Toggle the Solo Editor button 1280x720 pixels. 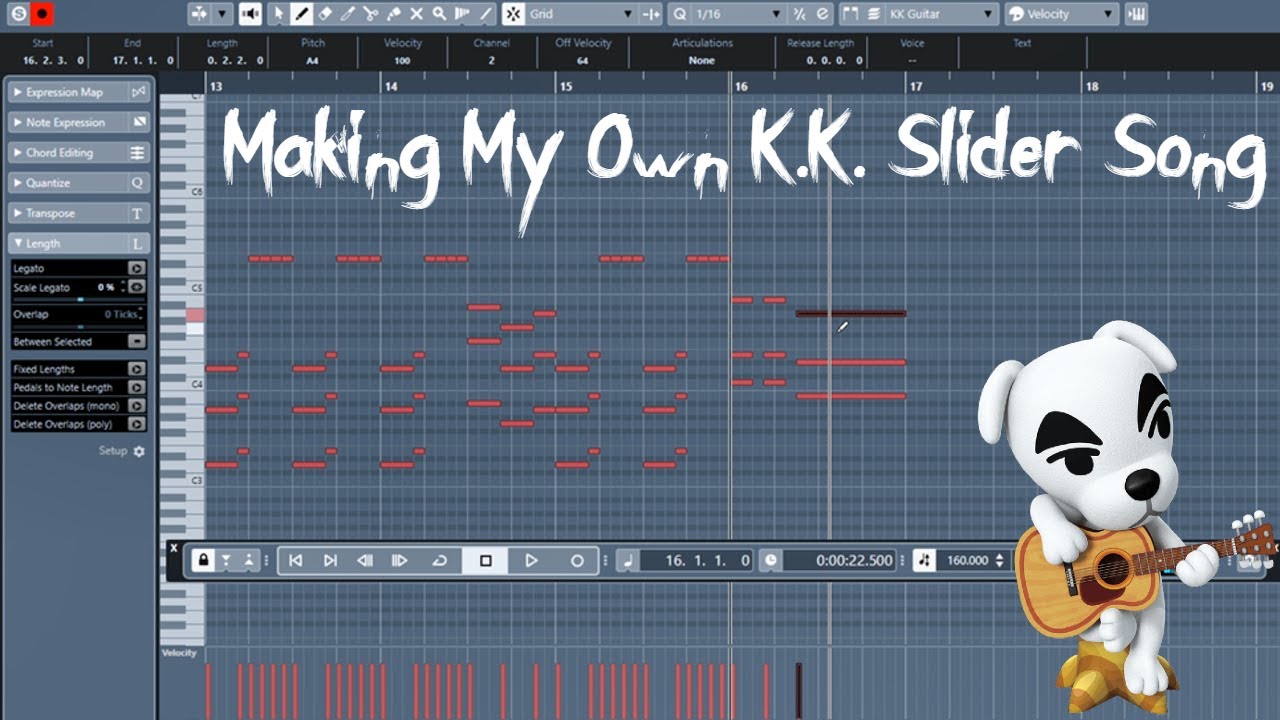[x=18, y=14]
